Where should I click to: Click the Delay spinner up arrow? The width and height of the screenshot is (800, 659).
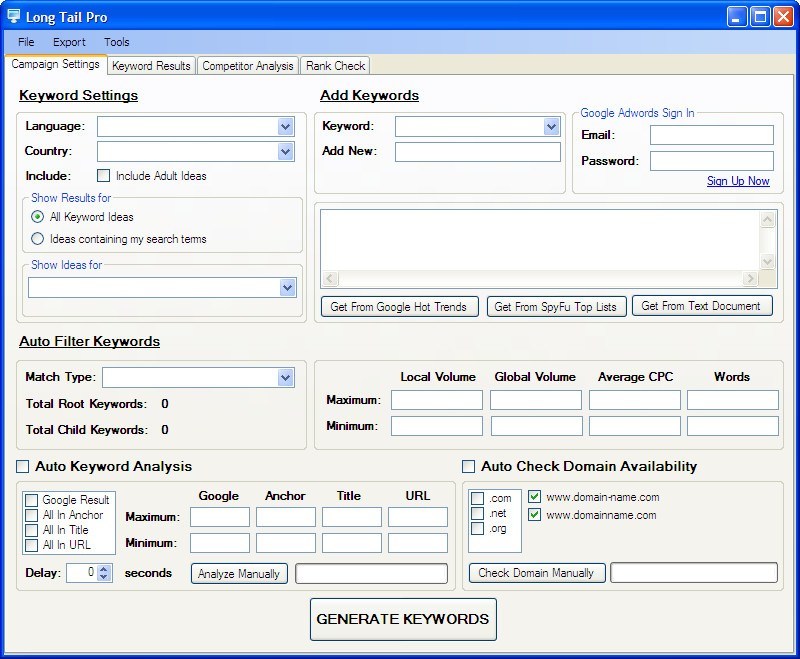pyautogui.click(x=104, y=569)
